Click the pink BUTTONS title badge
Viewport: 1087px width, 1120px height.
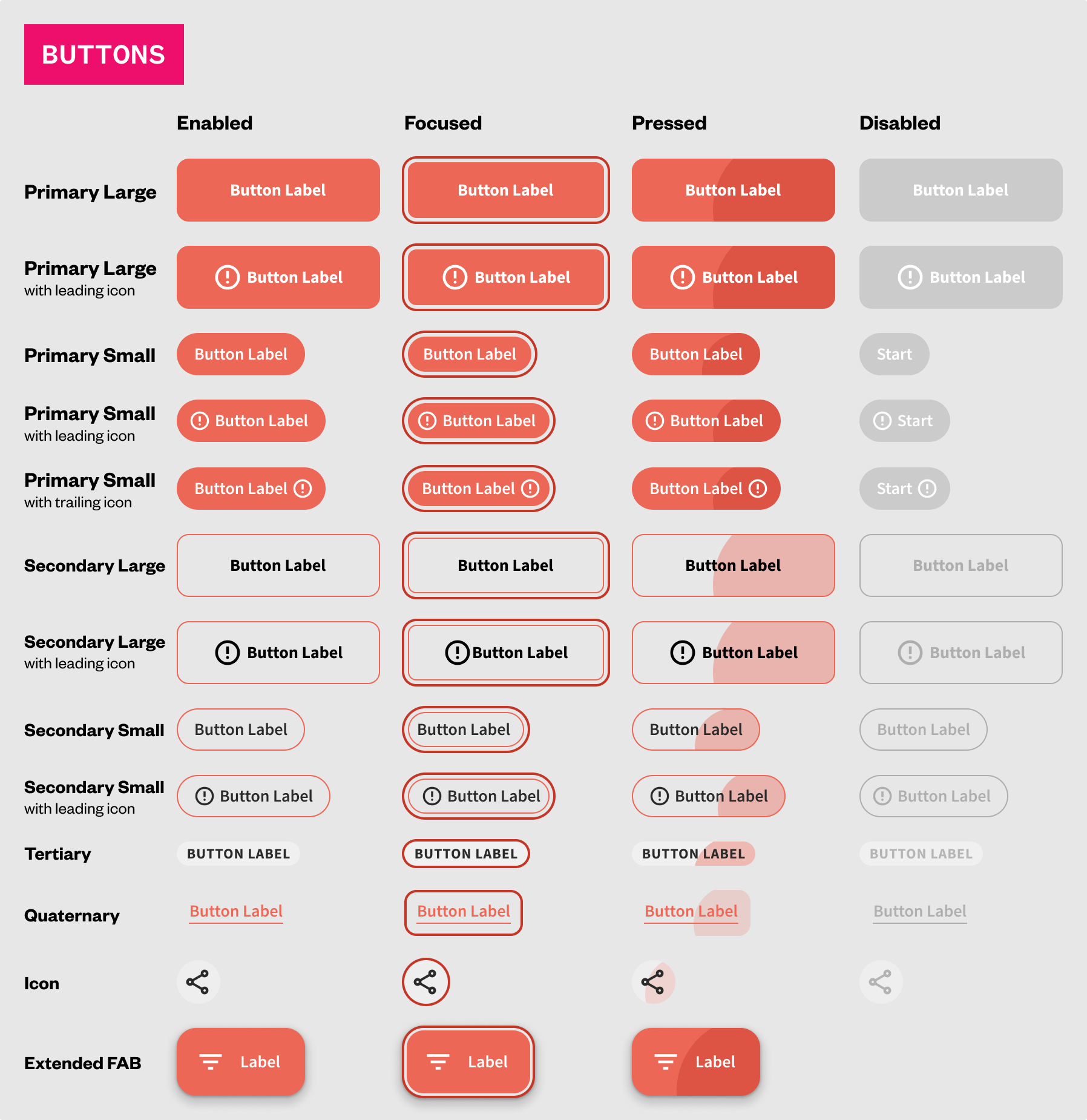(x=104, y=54)
